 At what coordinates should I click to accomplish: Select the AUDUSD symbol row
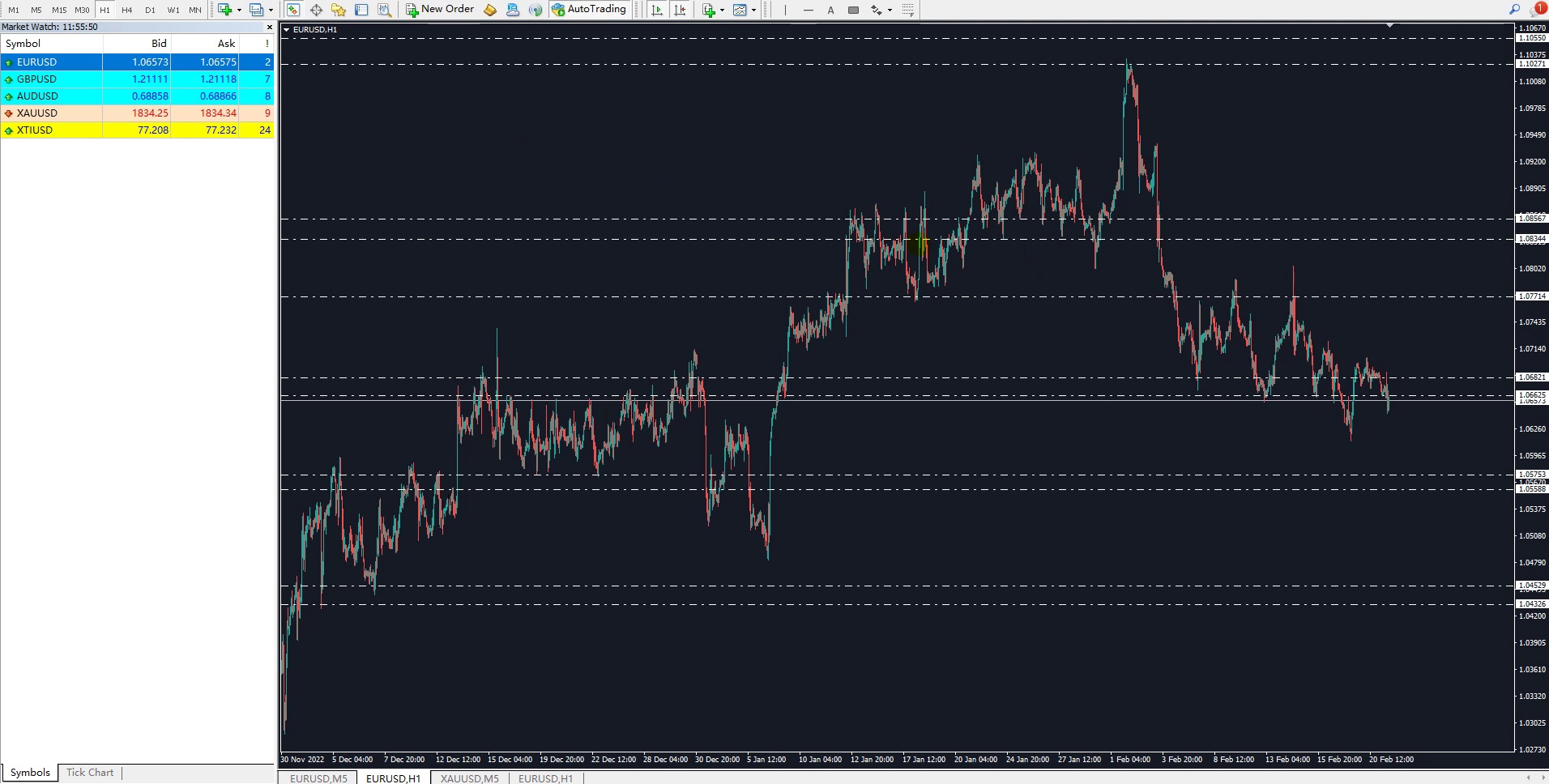click(x=138, y=96)
